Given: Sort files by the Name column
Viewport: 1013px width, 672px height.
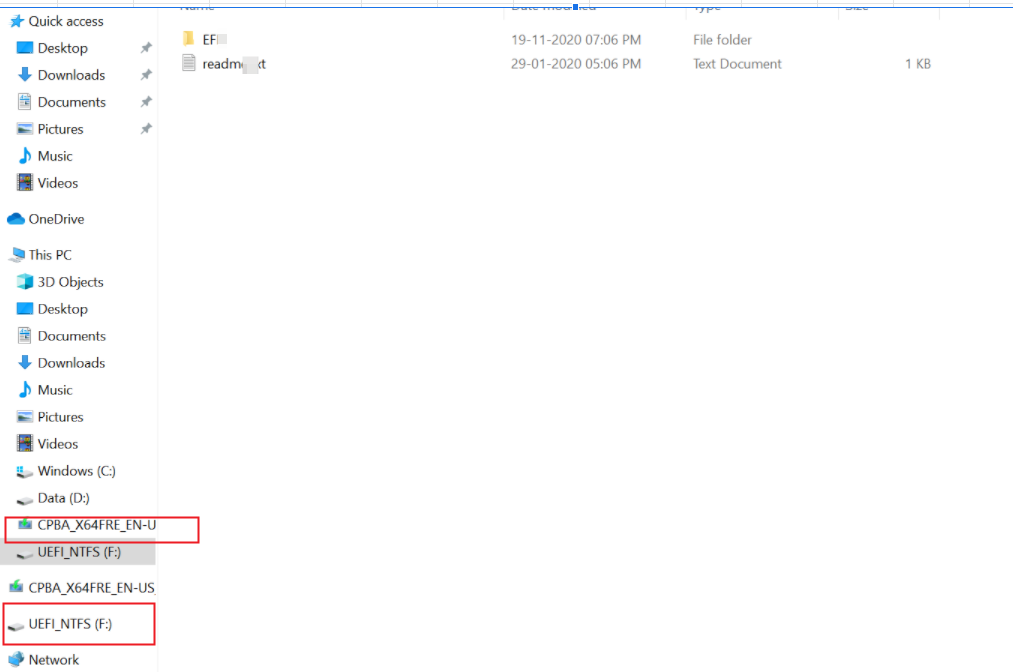Looking at the screenshot, I should (x=197, y=6).
